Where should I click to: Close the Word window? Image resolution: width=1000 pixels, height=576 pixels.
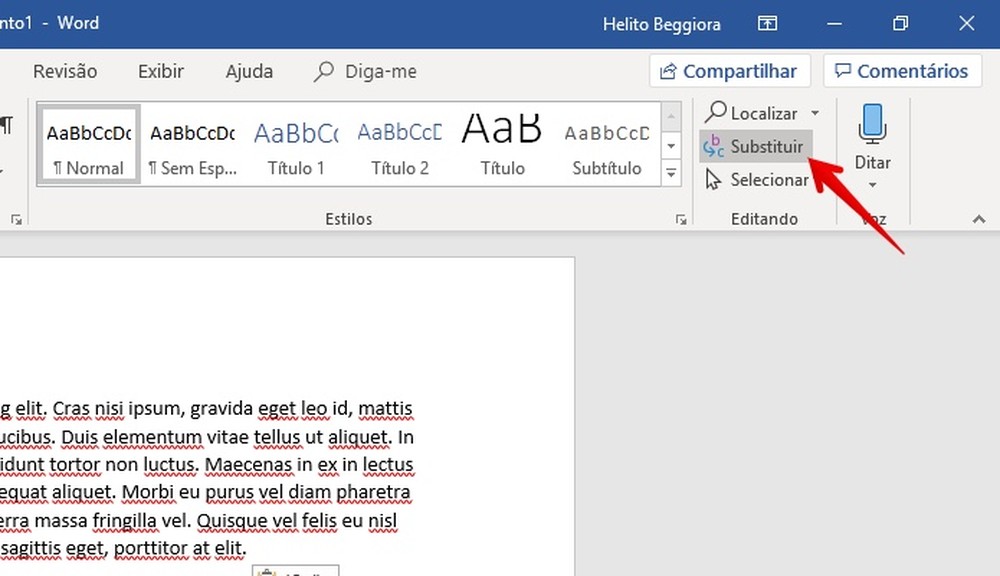pos(966,24)
